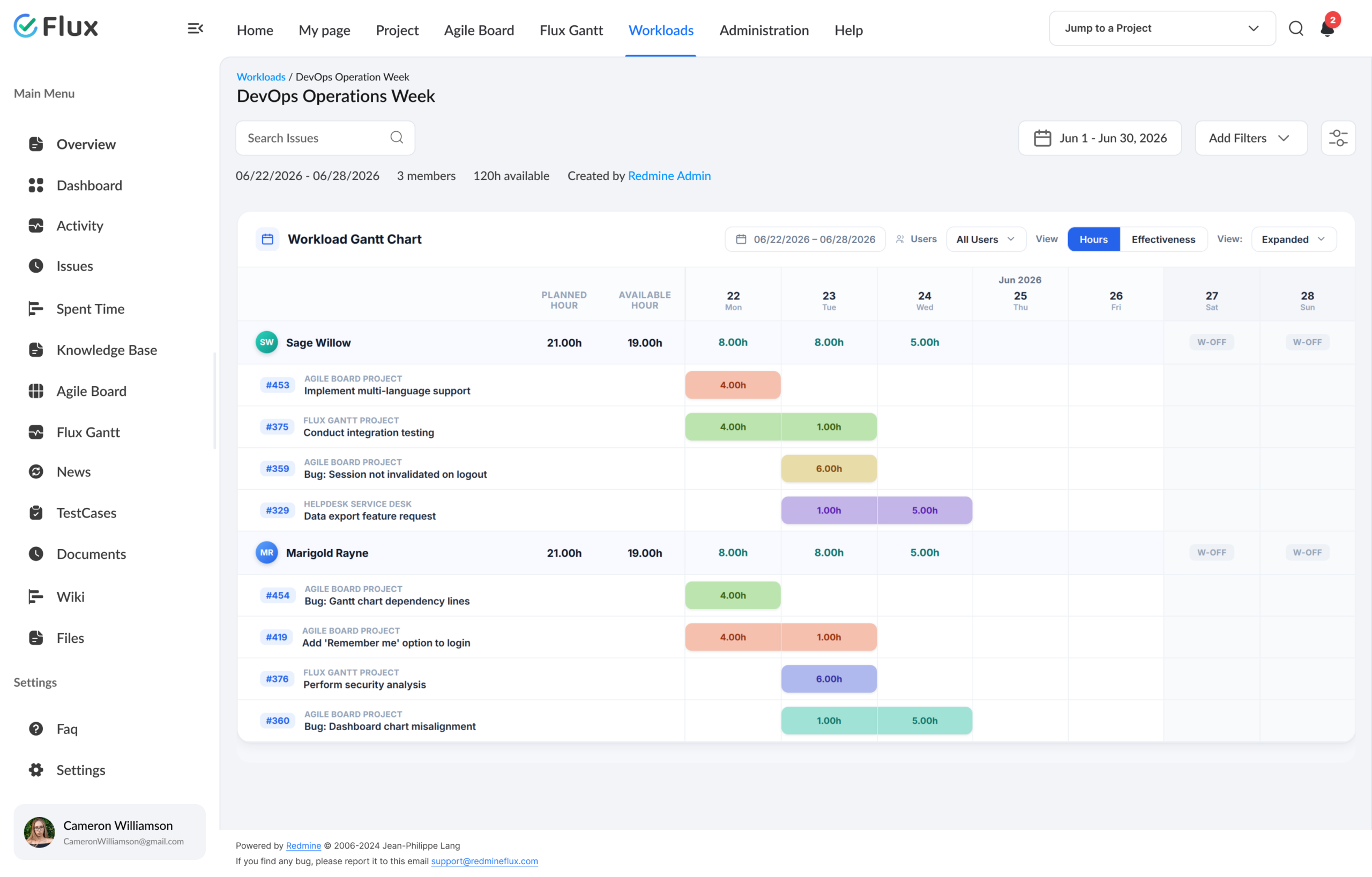Click Saturday 27 W-OFF badge for Sage Willow

[1211, 342]
